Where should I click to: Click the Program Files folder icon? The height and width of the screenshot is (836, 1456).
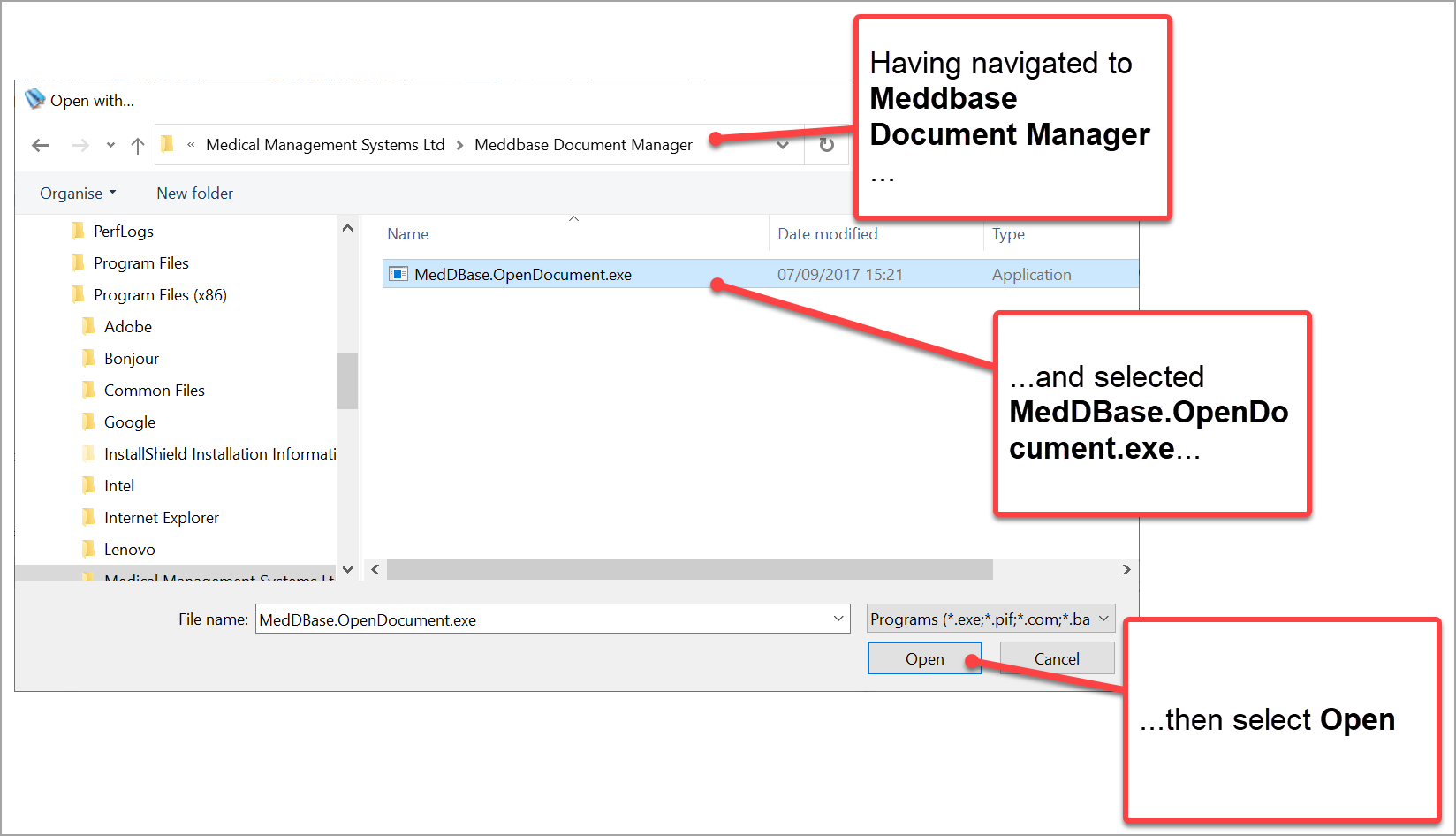coord(78,262)
